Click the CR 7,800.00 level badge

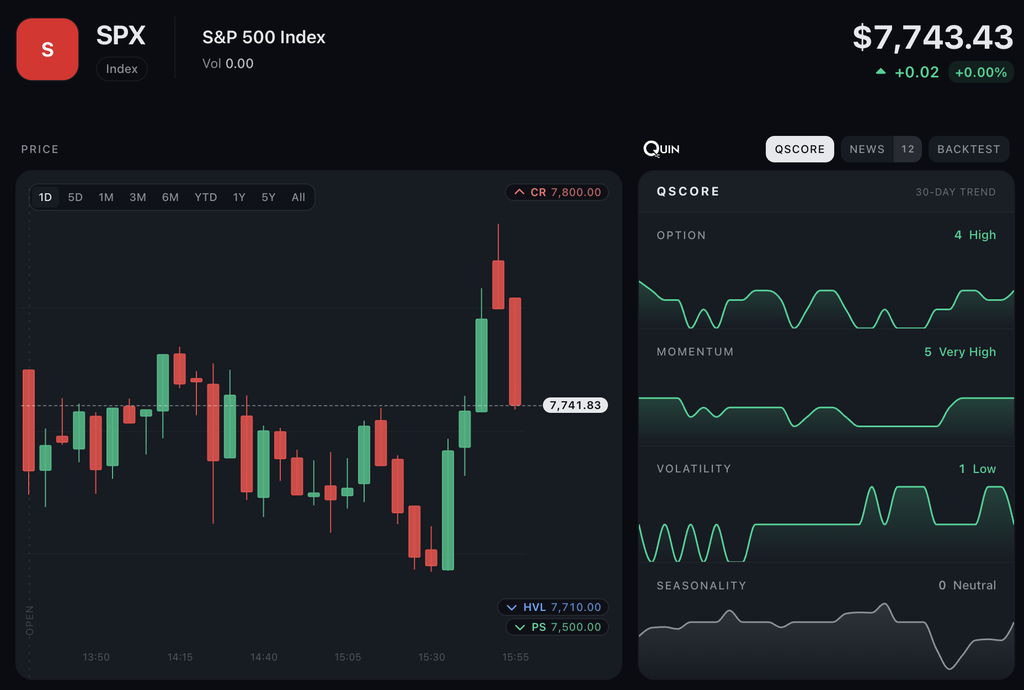pos(557,193)
